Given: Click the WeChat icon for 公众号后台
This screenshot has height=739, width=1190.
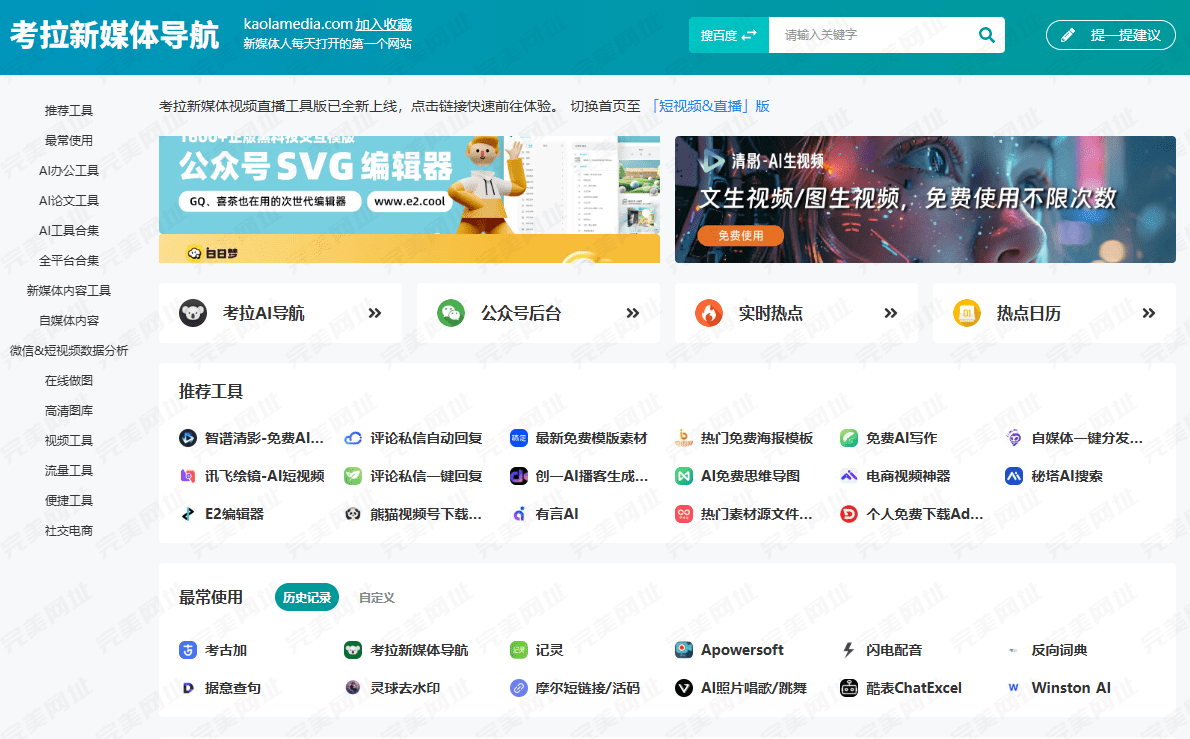Looking at the screenshot, I should pyautogui.click(x=451, y=313).
